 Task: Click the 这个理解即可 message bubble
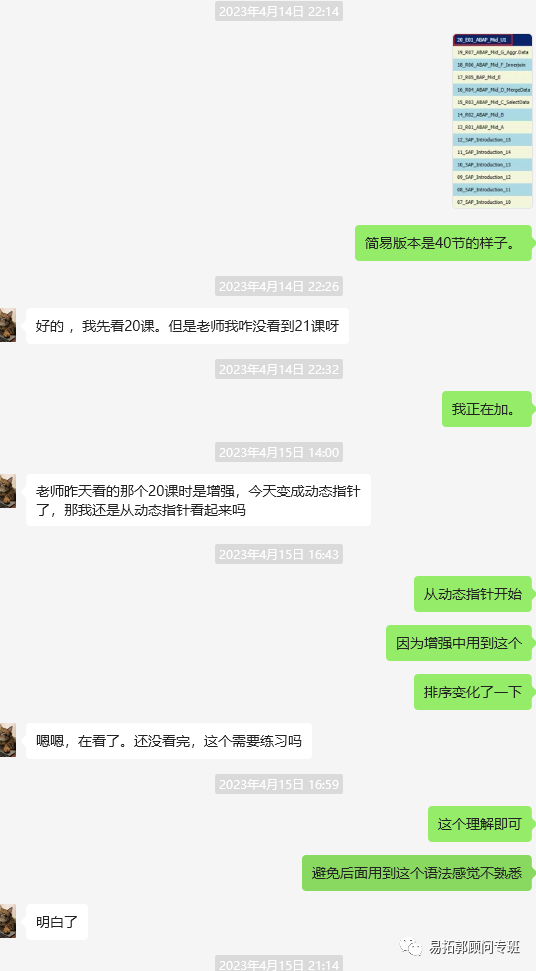tap(480, 824)
